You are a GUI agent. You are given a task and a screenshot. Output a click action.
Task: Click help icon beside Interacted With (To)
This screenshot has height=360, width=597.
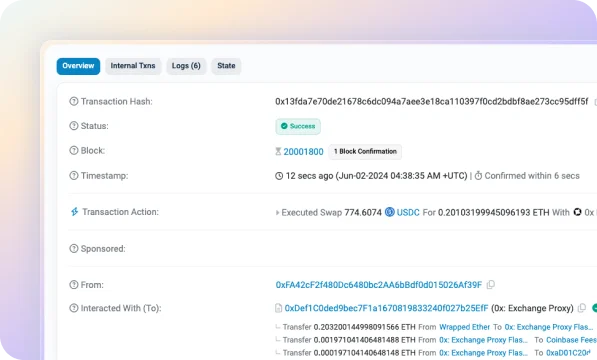coord(73,308)
